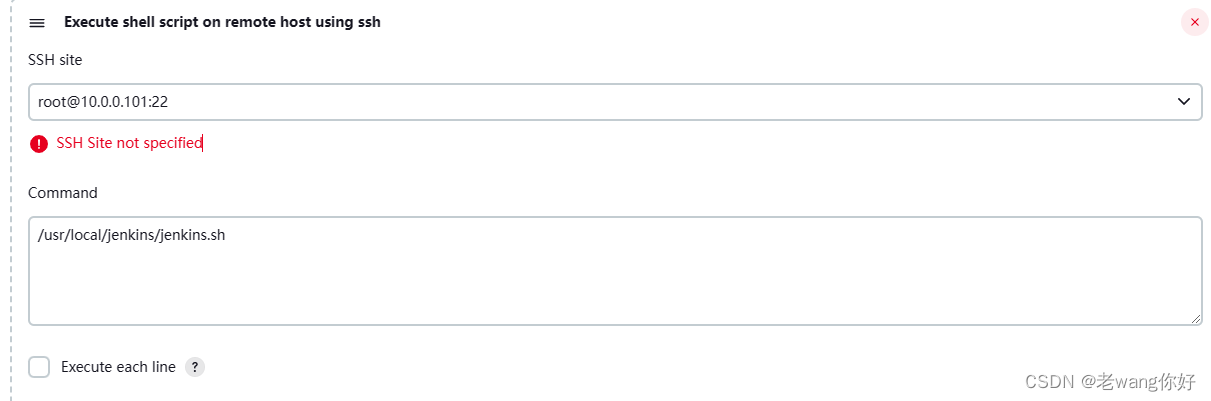Viewport: 1211px width, 401px height.
Task: Click the Command field label
Action: (x=63, y=193)
